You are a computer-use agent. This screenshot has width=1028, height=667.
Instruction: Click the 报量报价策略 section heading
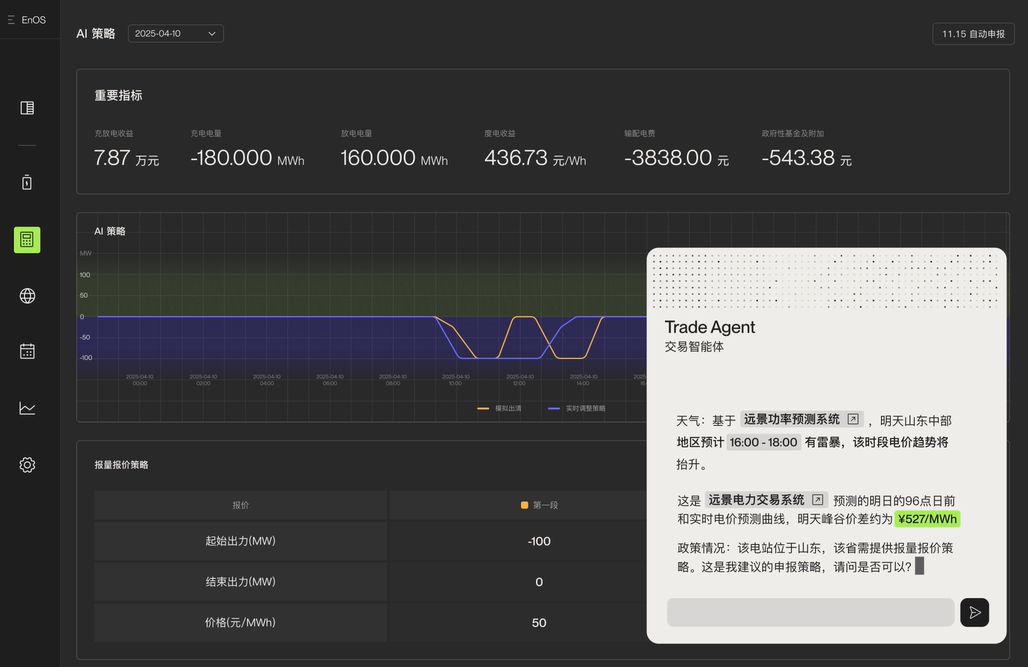121,464
